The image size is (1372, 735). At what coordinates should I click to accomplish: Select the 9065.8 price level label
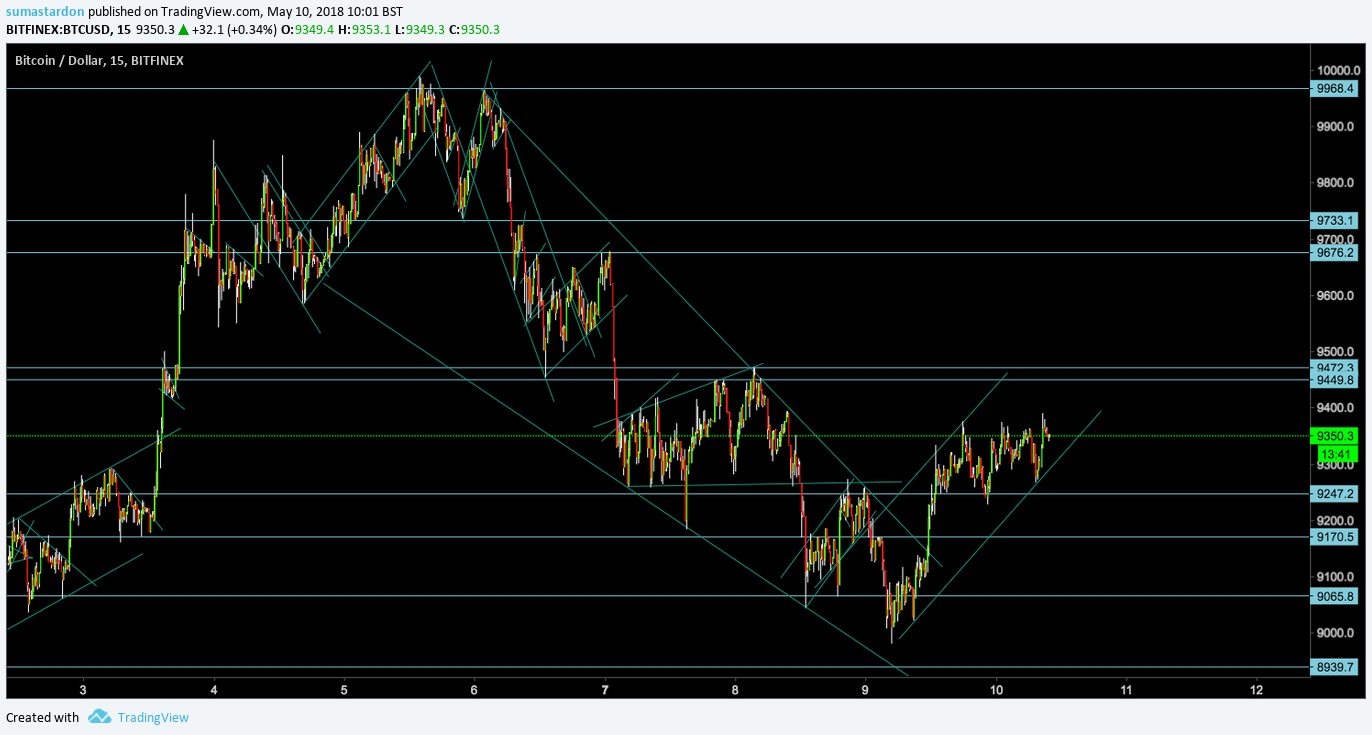[1335, 597]
